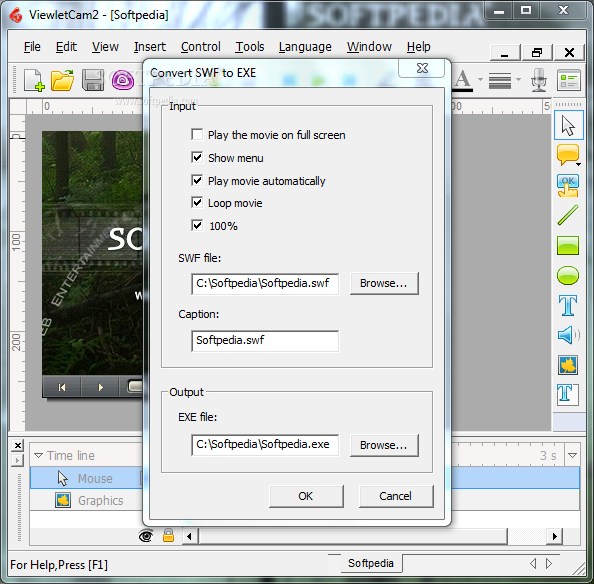594x584 pixels.
Task: Select the framed text box tool
Action: [x=567, y=394]
